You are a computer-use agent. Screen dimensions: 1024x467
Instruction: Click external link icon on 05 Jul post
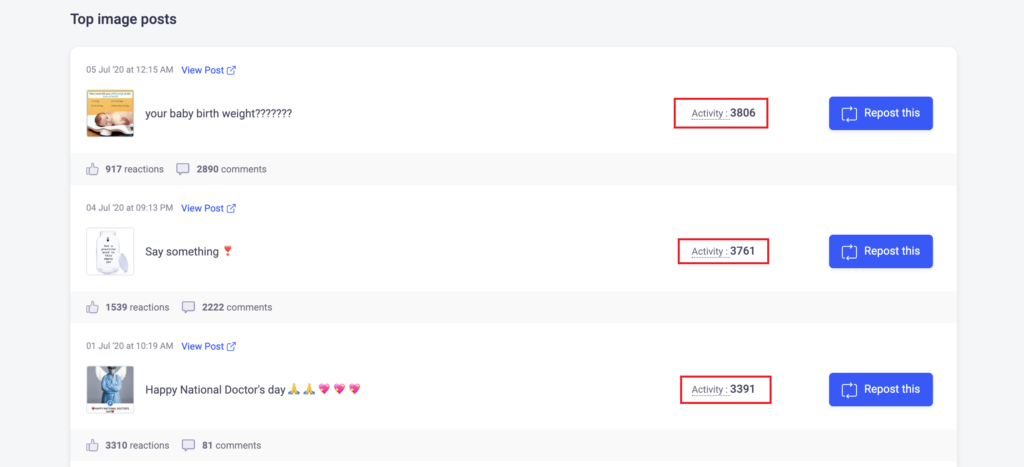click(231, 70)
